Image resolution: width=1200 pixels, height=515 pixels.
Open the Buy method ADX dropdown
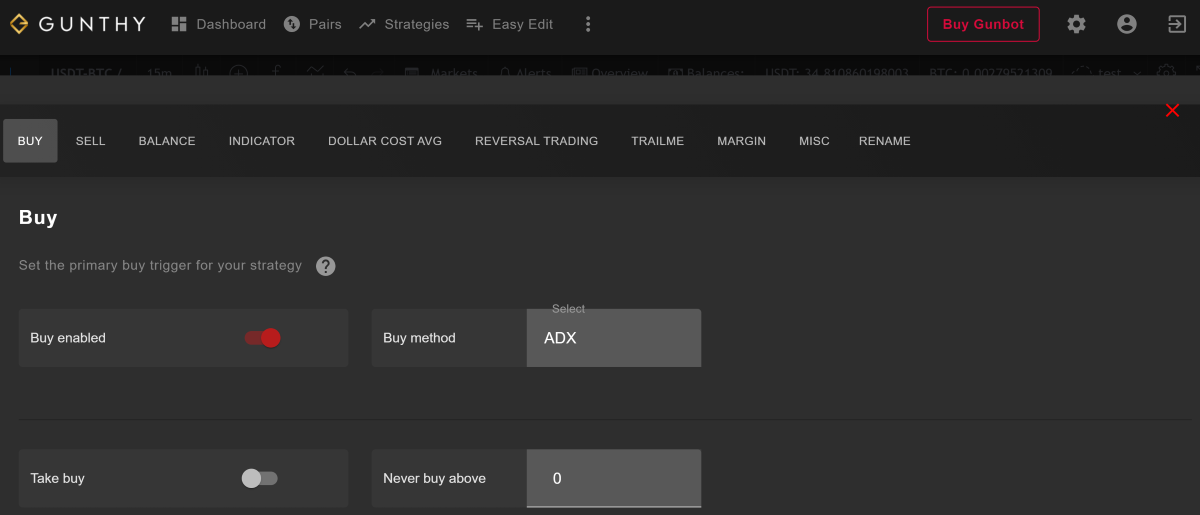click(x=614, y=338)
